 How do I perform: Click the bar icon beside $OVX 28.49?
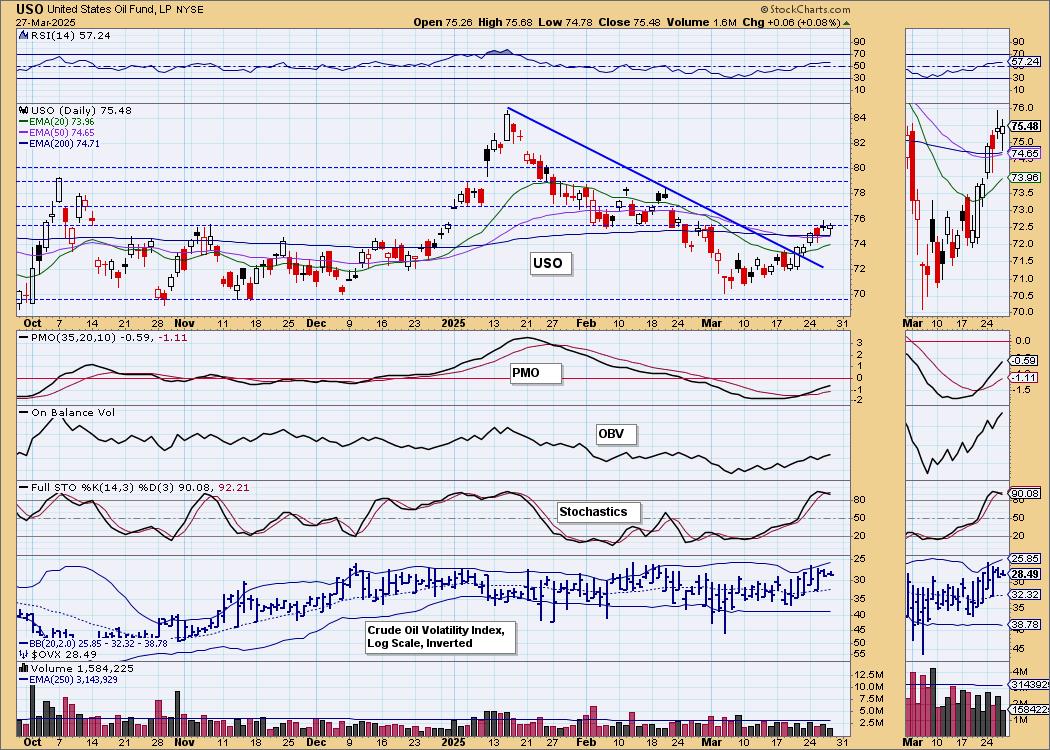tap(23, 654)
